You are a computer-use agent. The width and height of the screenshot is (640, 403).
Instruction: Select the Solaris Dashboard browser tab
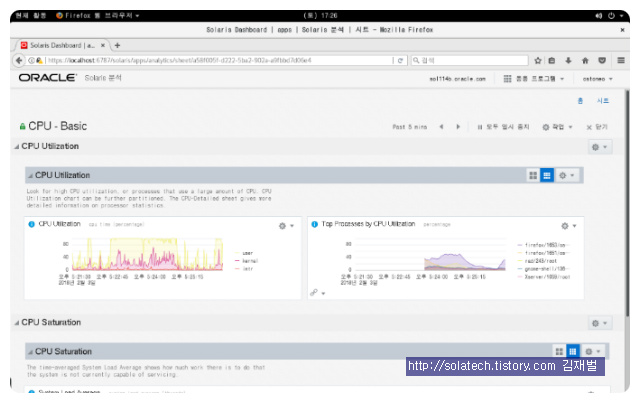coord(62,45)
